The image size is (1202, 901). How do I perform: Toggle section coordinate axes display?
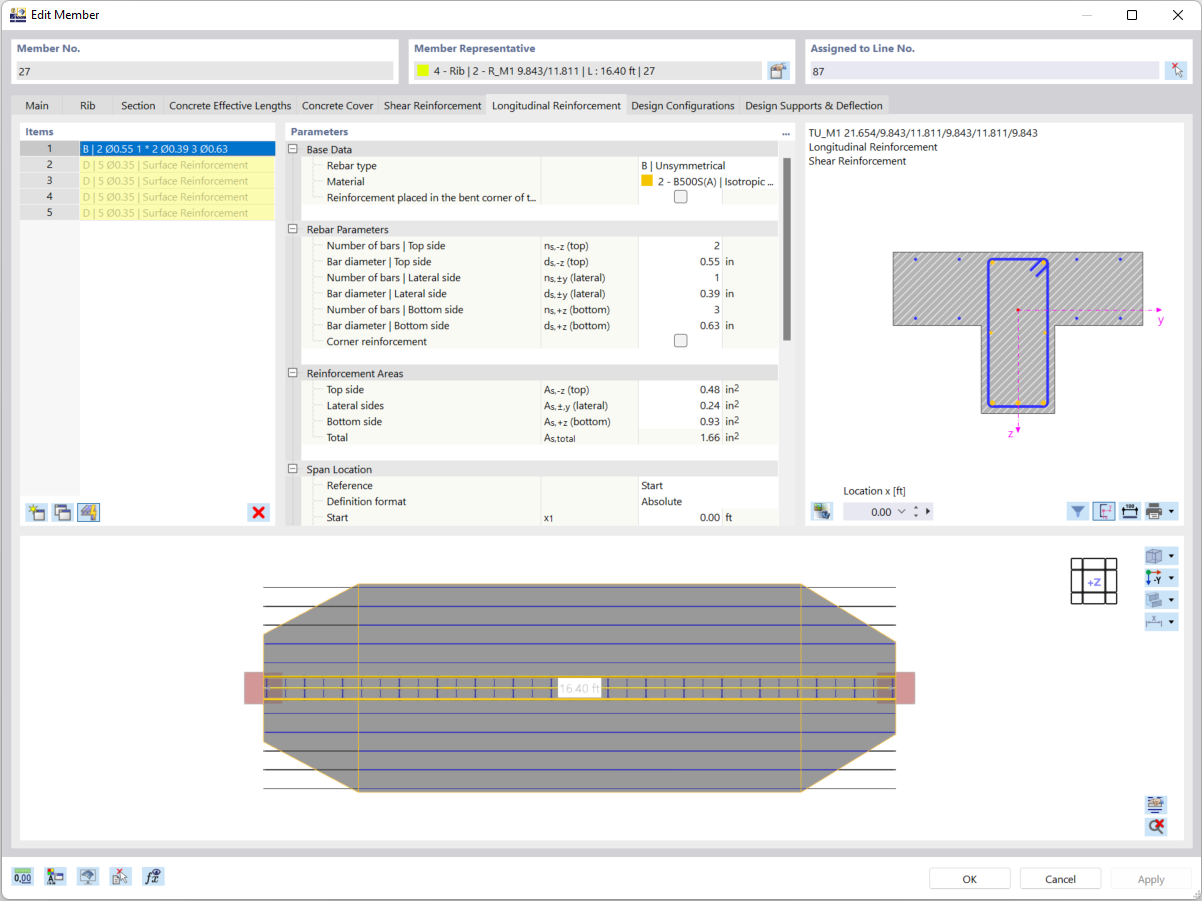point(1104,511)
